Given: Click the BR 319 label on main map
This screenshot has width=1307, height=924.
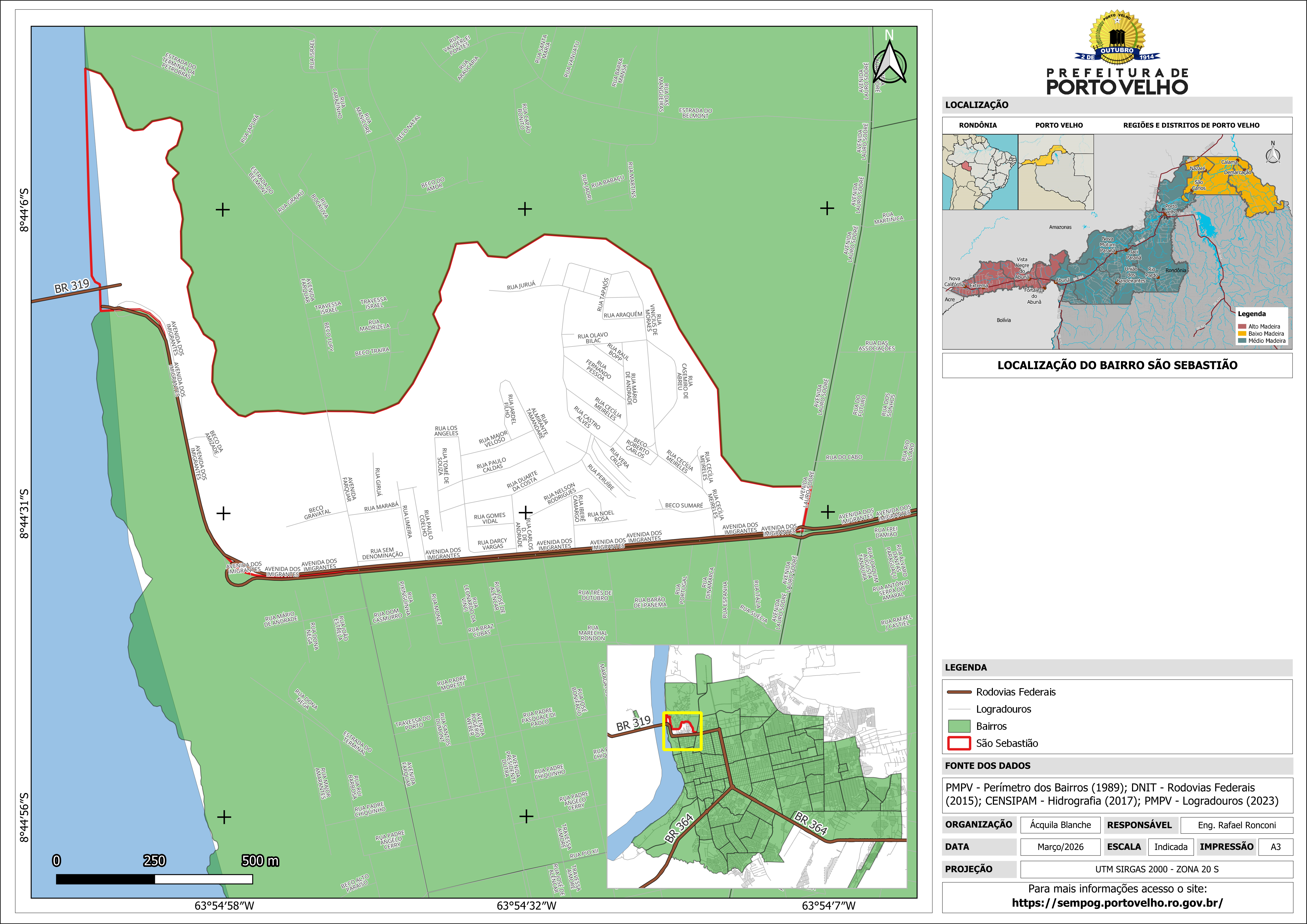Looking at the screenshot, I should pyautogui.click(x=72, y=286).
